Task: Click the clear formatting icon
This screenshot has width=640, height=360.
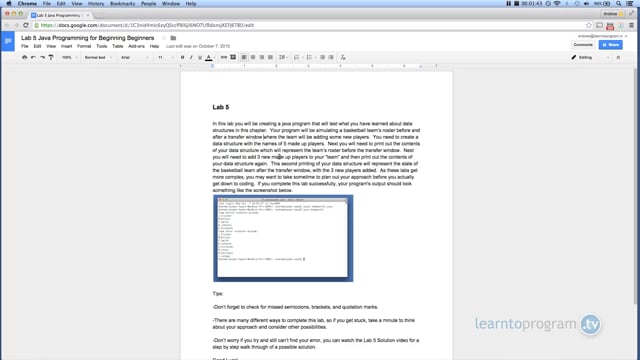Action: click(x=343, y=58)
